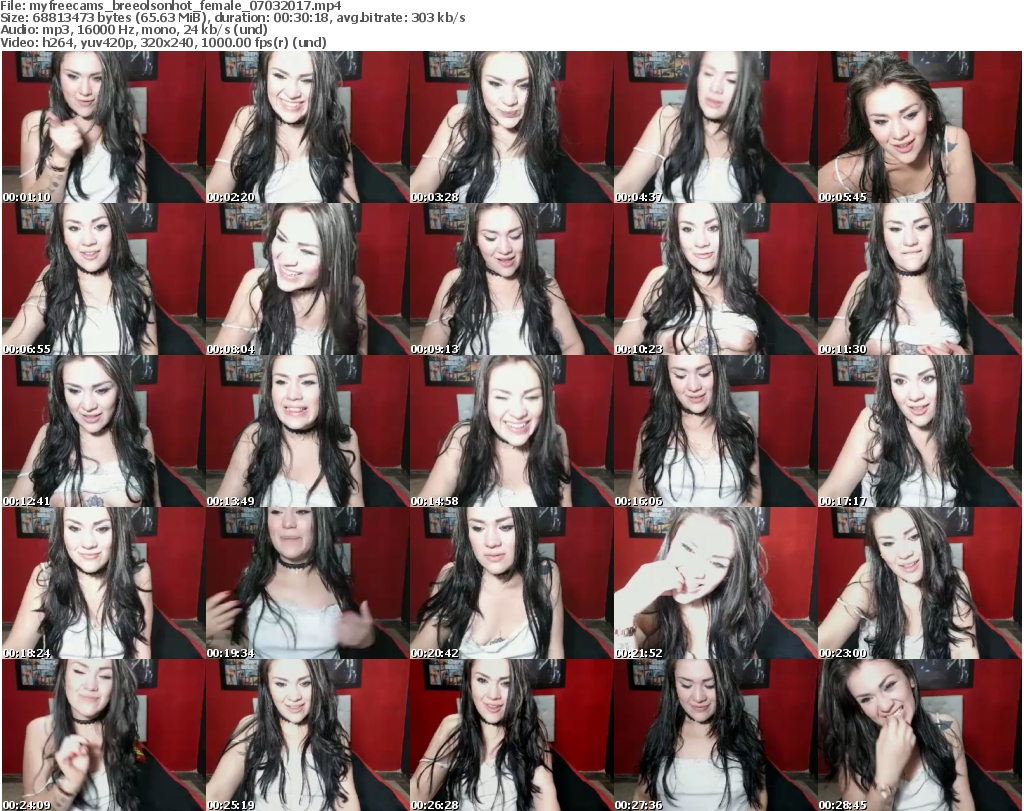1024x811 pixels.
Task: Open the thumbnail stamped 00:13:49
Action: [x=308, y=431]
